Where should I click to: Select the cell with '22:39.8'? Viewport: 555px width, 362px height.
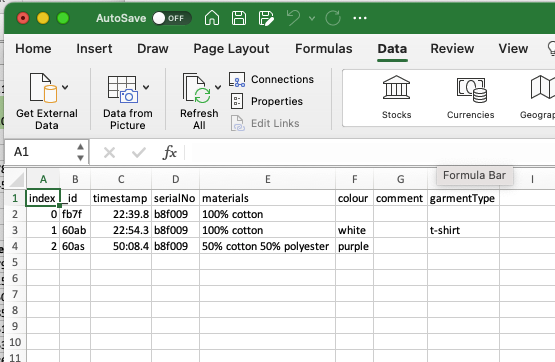coord(121,214)
